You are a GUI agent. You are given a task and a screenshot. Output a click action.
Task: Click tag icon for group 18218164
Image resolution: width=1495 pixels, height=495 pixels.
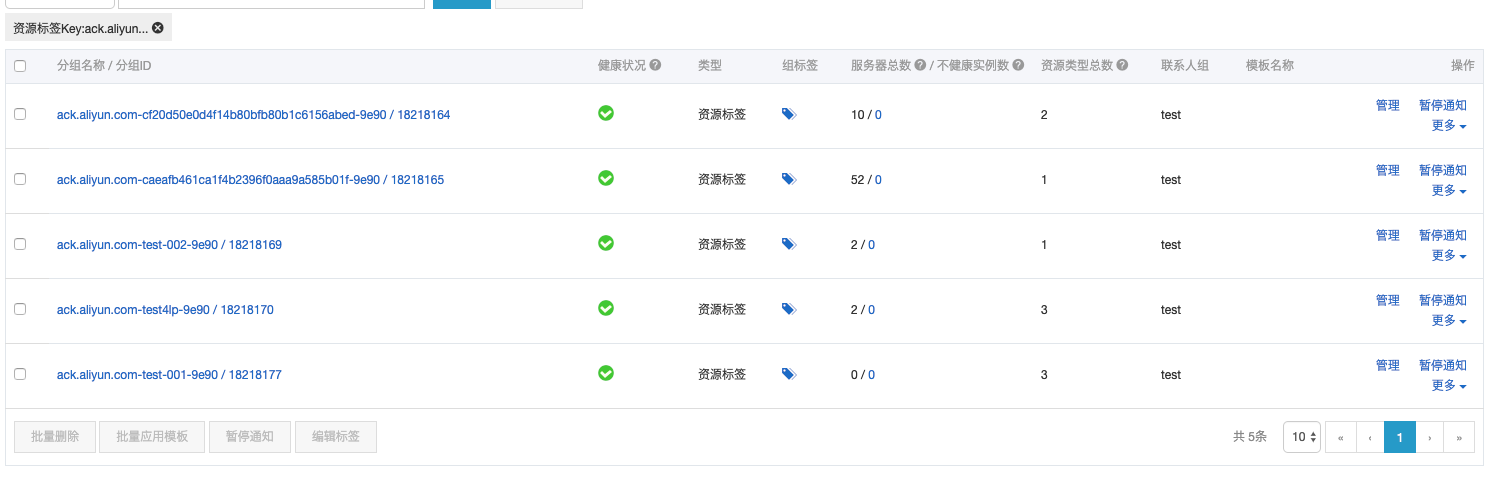(789, 114)
